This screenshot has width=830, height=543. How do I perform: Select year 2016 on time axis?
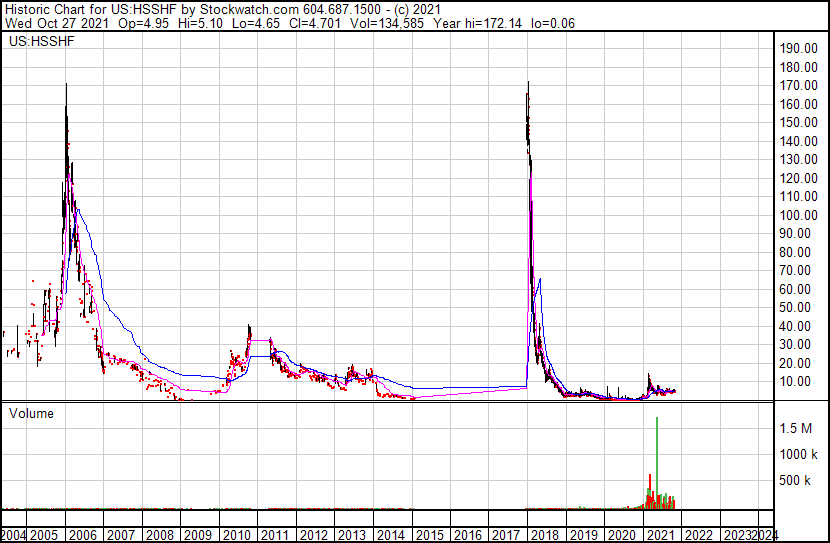468,535
